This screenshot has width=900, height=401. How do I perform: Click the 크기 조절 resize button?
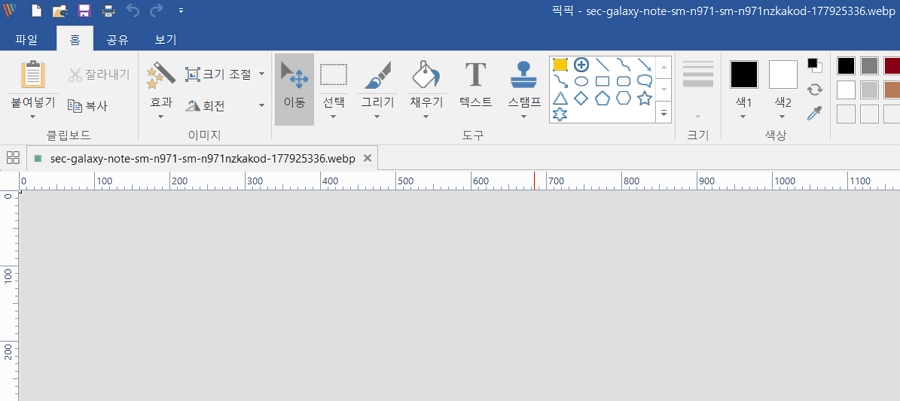[218, 74]
